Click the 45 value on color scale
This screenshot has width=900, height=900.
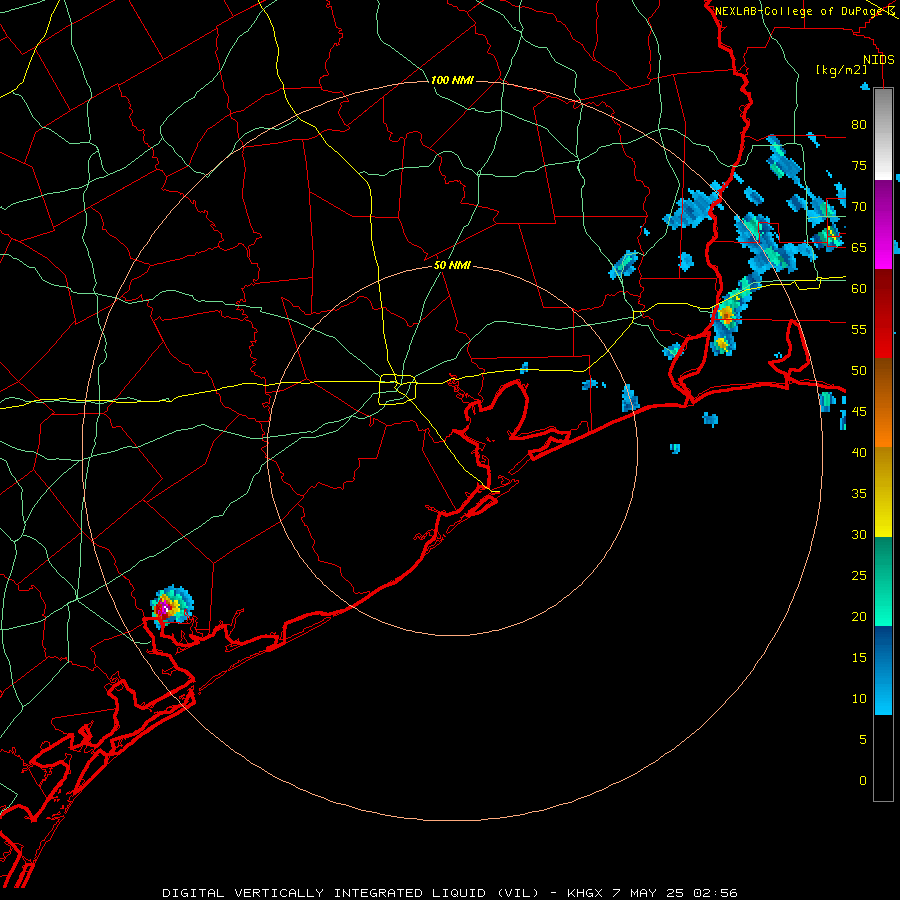point(859,412)
